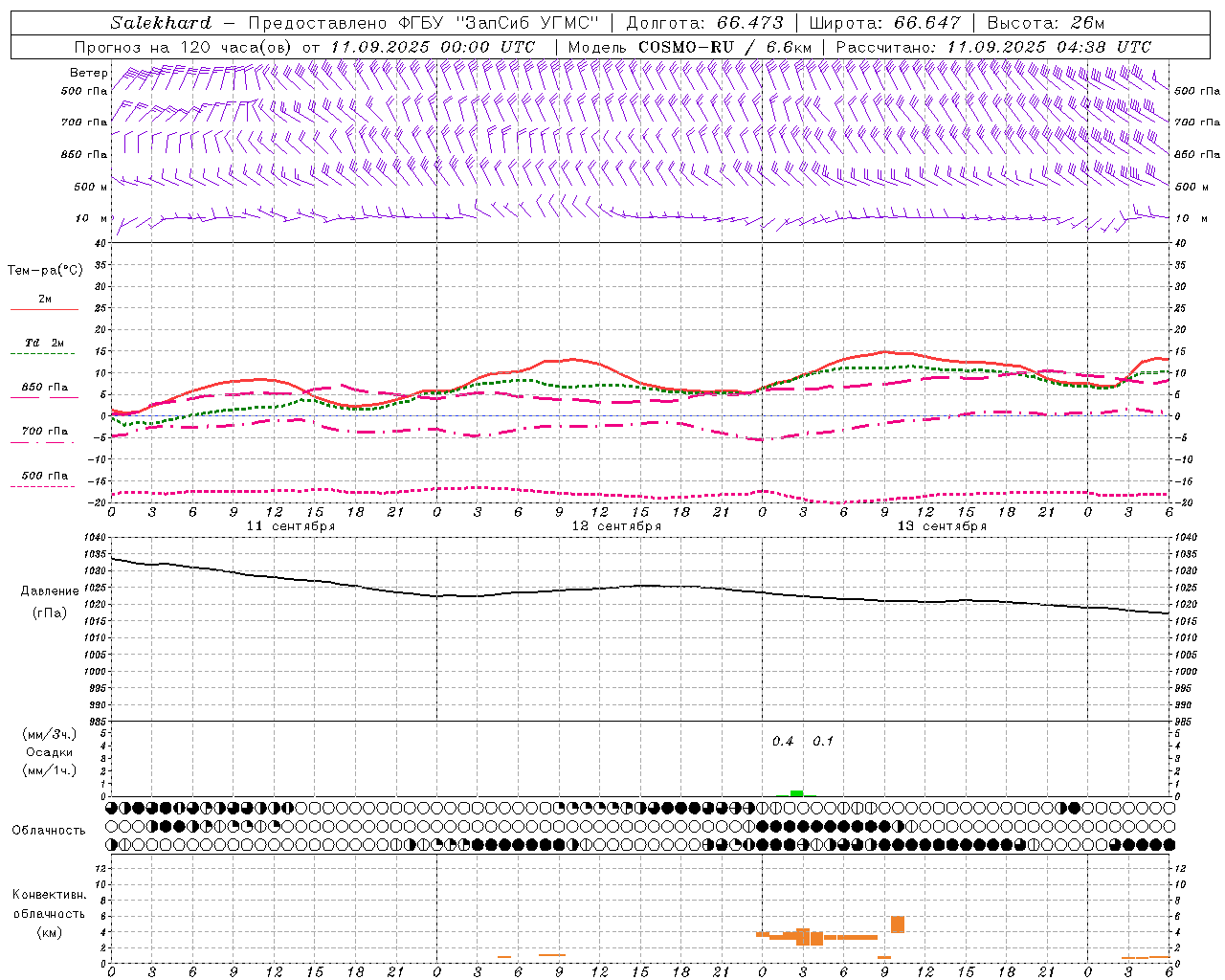Click the 'Тем-ра(°C)' temperature label
The width and height of the screenshot is (1225, 980).
45,270
